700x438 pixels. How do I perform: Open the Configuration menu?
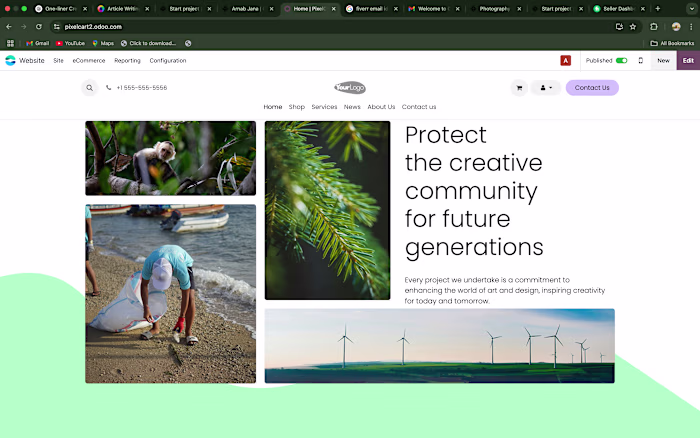click(168, 60)
